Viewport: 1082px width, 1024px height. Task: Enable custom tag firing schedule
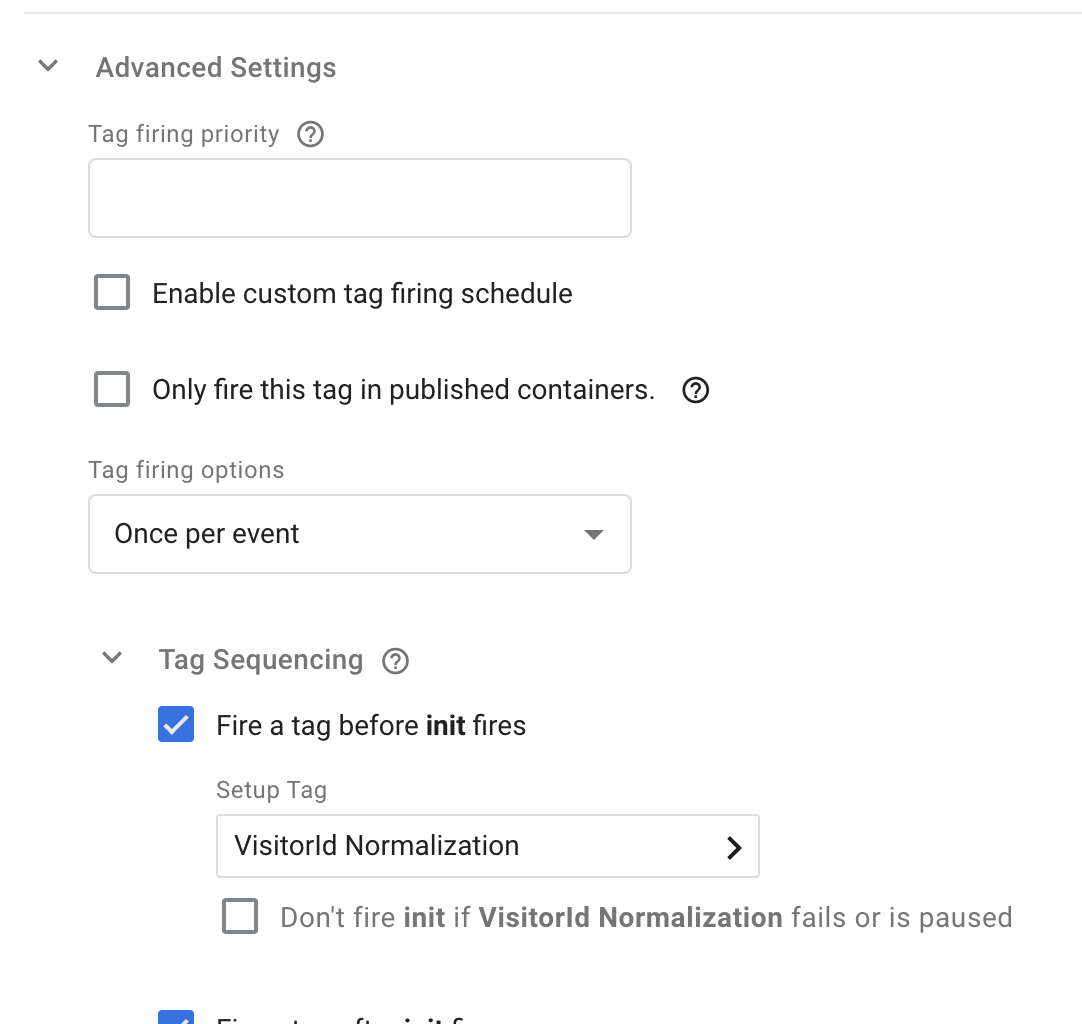(111, 292)
